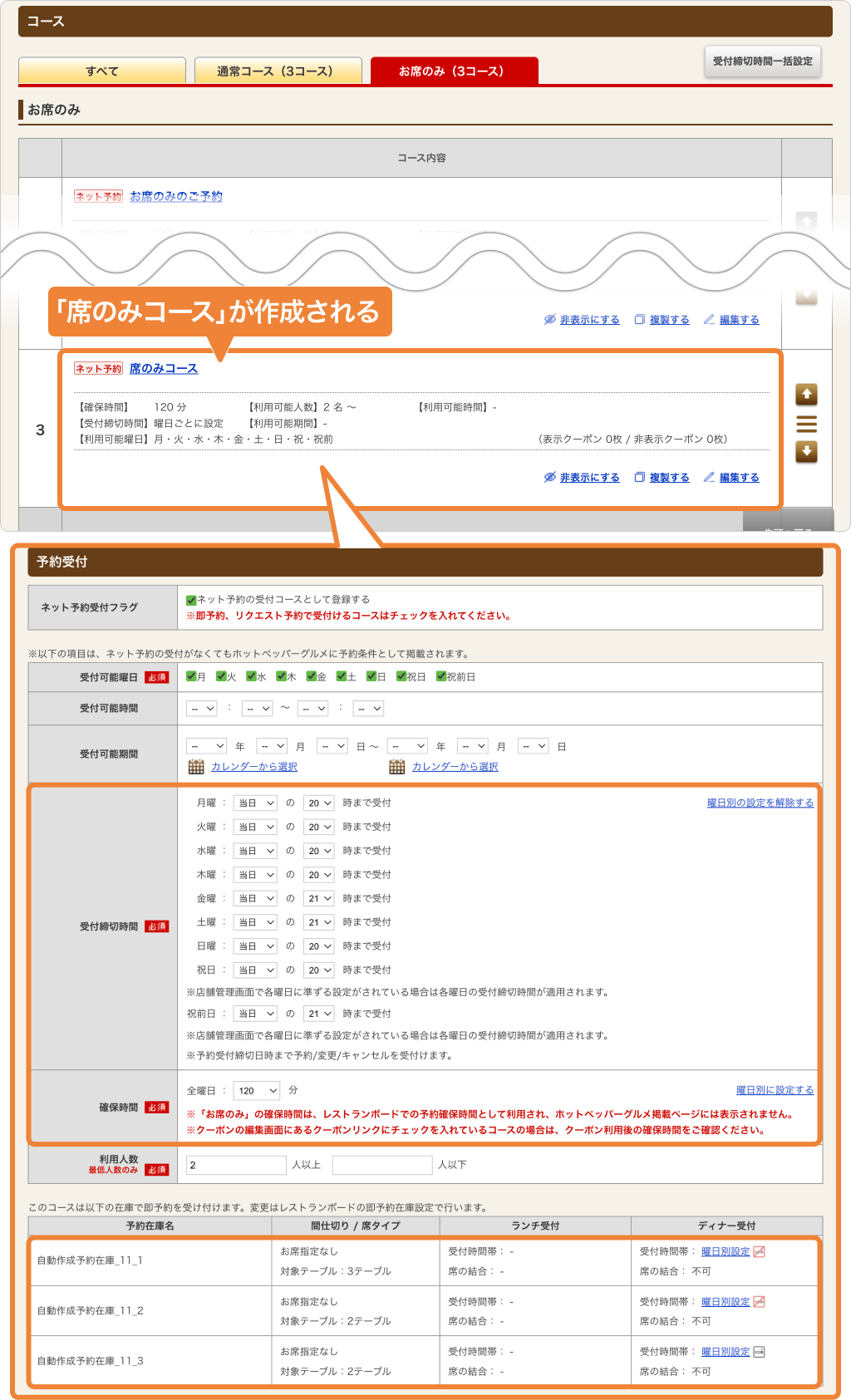Switch to the すべて tab
The height and width of the screenshot is (1400, 851).
(102, 71)
